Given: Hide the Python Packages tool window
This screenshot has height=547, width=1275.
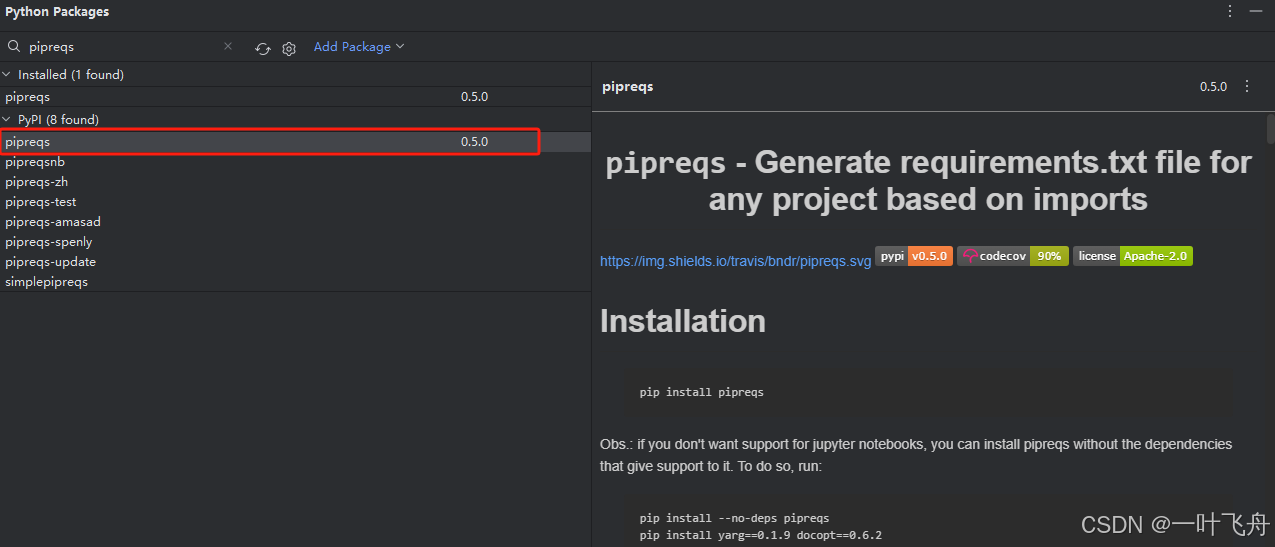Looking at the screenshot, I should pos(1256,11).
